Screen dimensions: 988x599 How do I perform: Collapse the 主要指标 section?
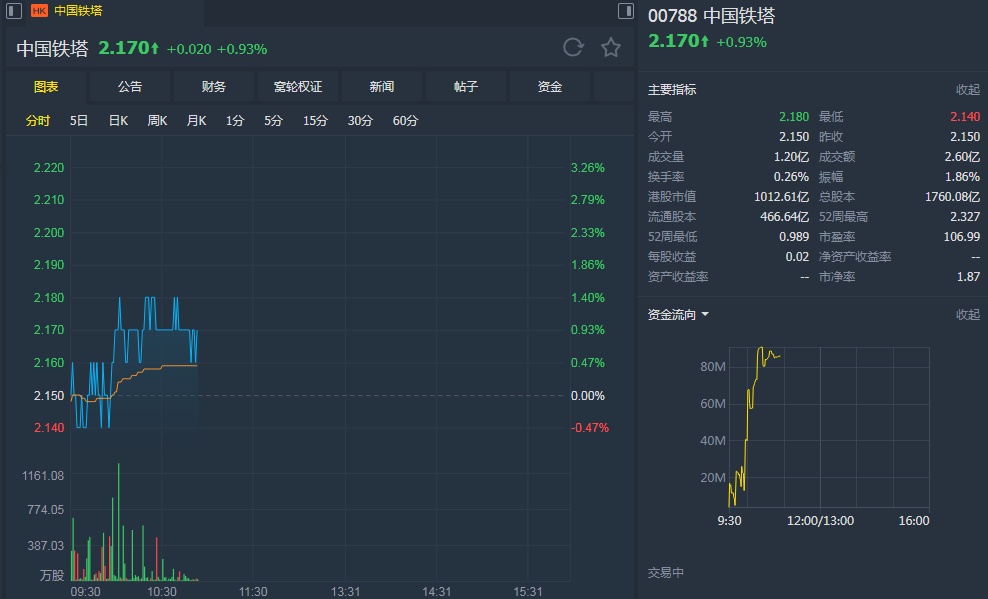click(x=967, y=90)
